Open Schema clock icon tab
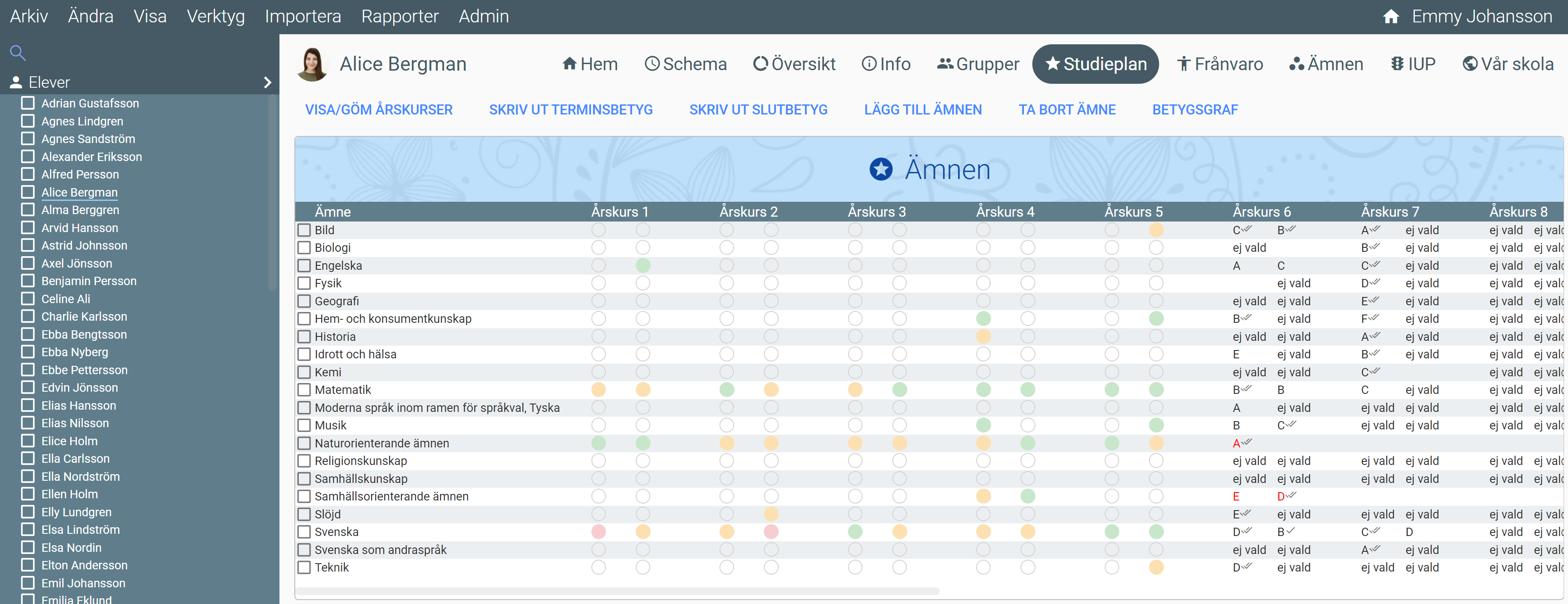 tap(685, 64)
